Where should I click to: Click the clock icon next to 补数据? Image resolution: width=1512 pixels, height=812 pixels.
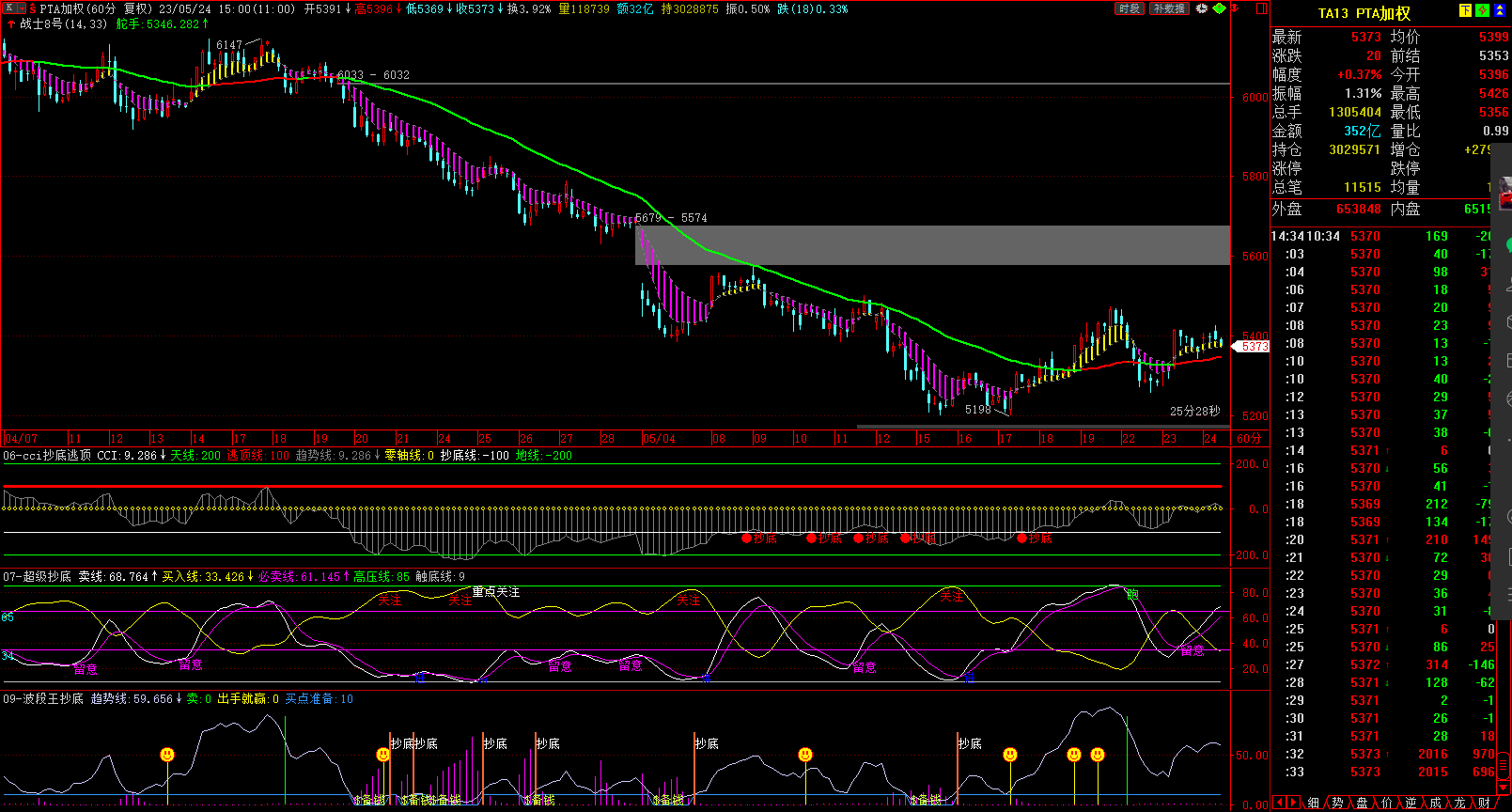click(x=1201, y=8)
